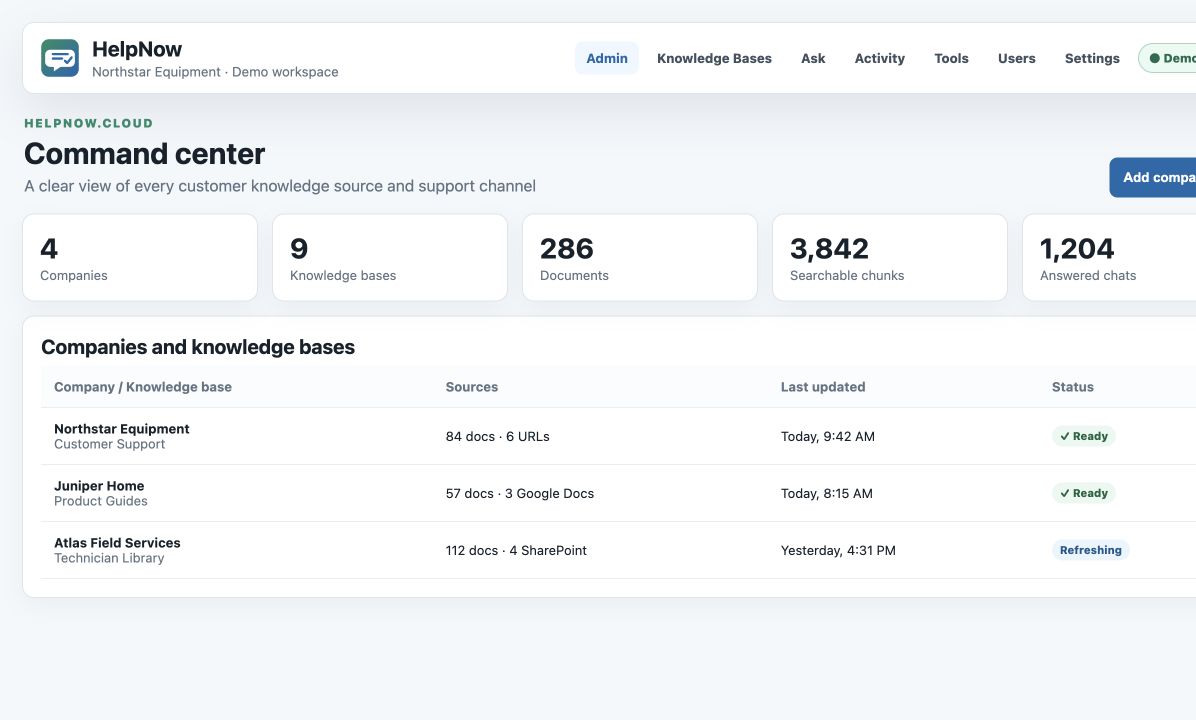Screen dimensions: 1196x720
Task: Click the green Demo status pill
Action: 1168,58
